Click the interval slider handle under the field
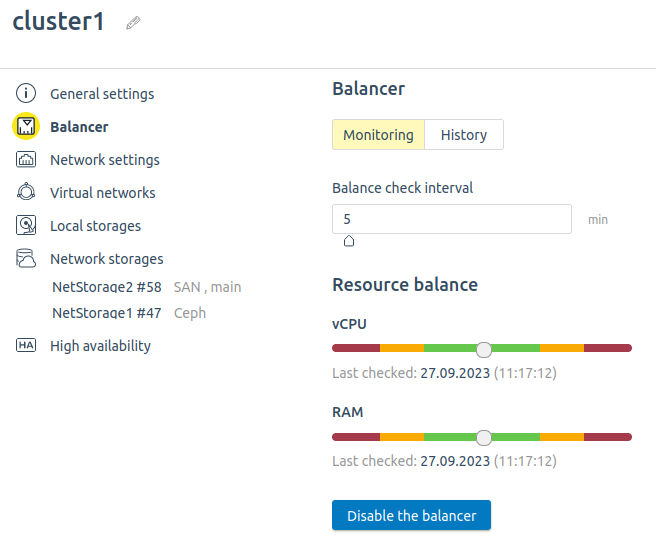 349,241
